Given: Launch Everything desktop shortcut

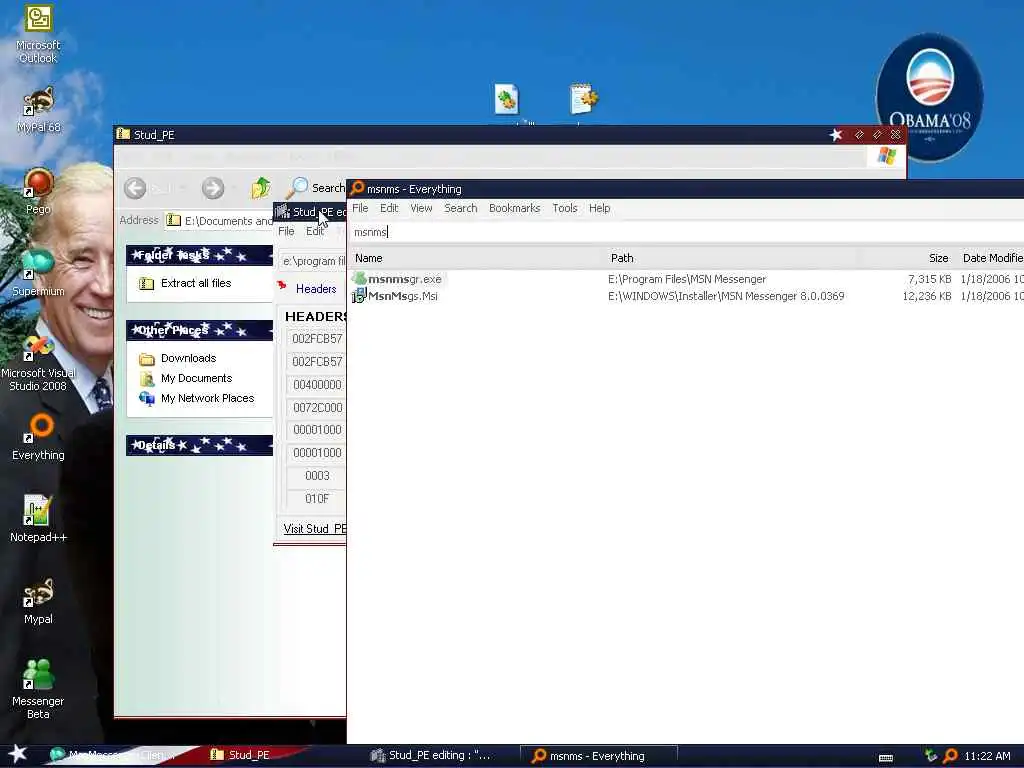Looking at the screenshot, I should (38, 436).
